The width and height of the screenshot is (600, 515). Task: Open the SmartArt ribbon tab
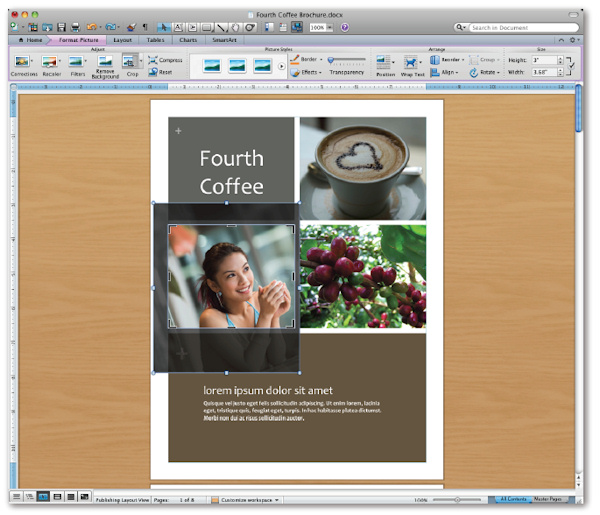223,40
